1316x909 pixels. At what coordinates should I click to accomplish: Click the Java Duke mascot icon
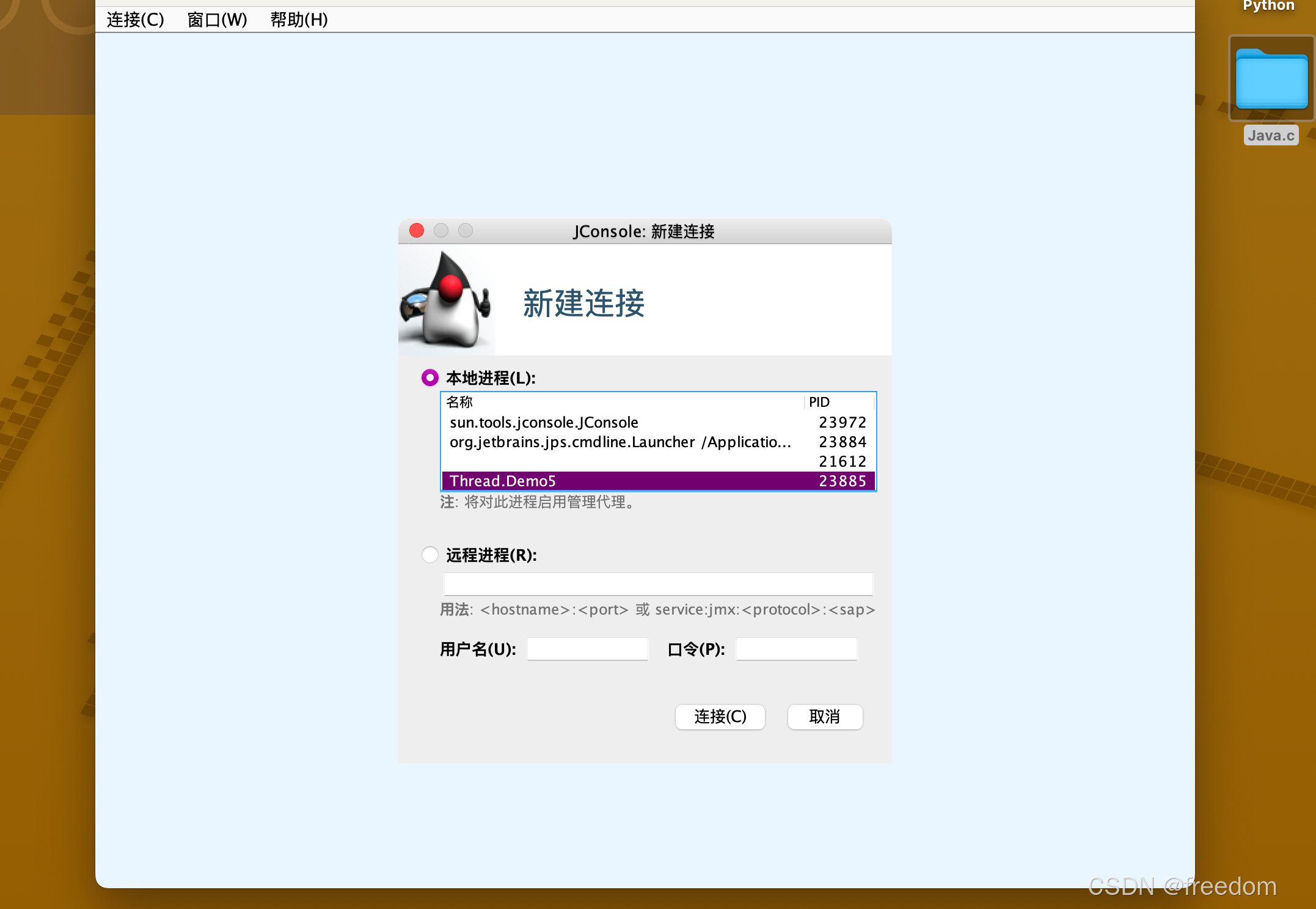pyautogui.click(x=446, y=299)
